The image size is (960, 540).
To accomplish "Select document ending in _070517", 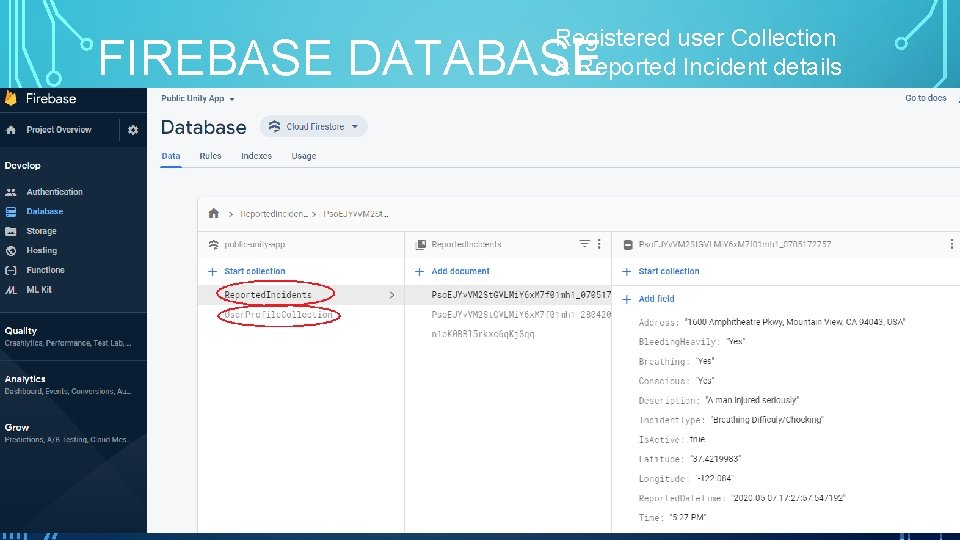I will click(521, 295).
